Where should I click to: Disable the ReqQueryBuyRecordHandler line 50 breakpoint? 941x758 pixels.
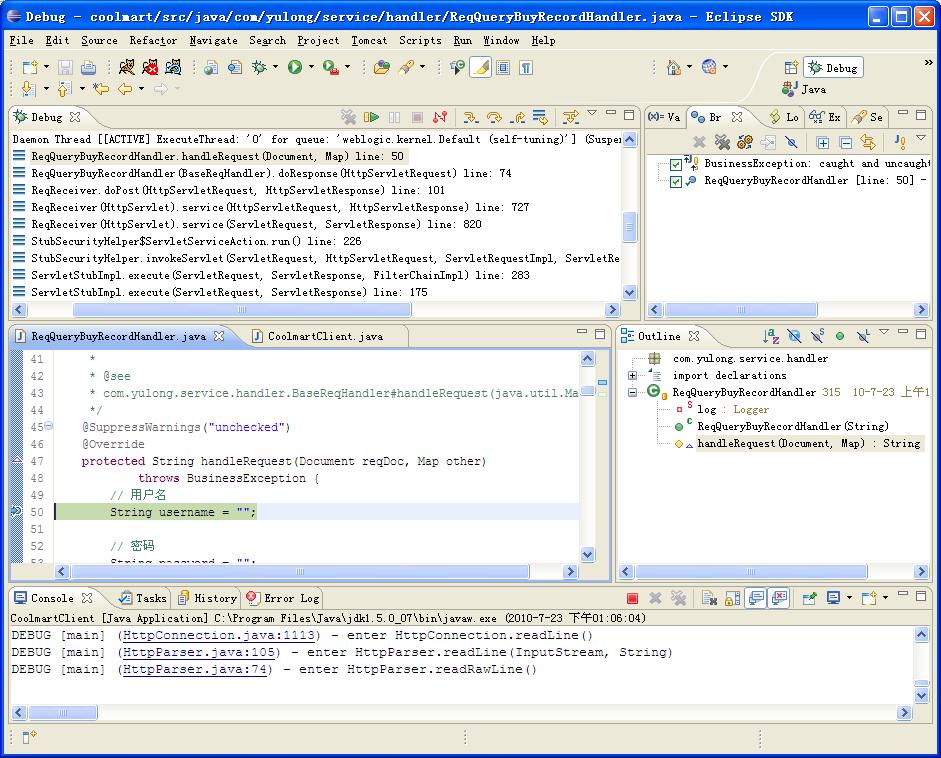[676, 181]
